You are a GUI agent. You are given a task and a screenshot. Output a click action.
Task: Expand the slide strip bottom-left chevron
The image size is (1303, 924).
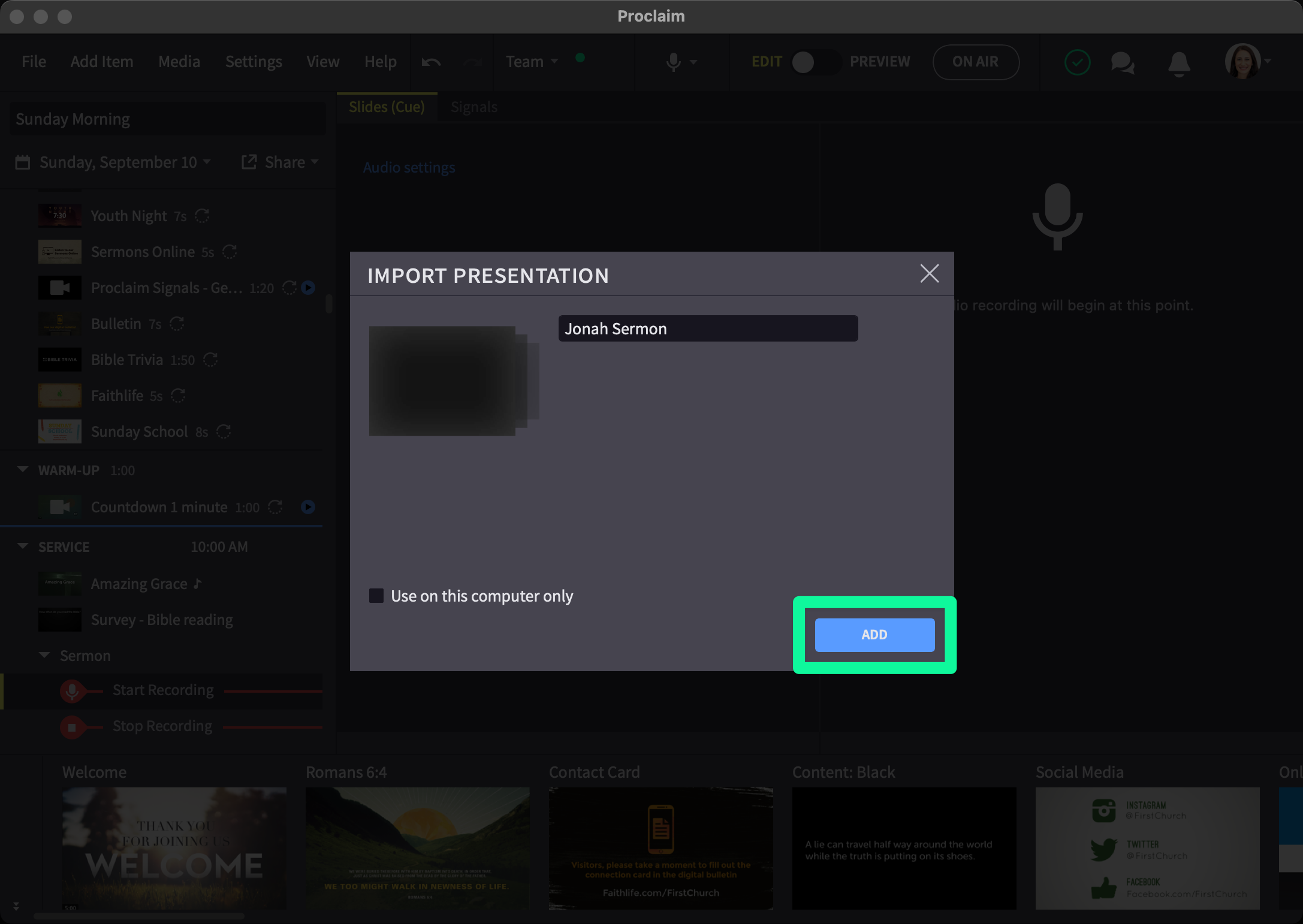coord(16,907)
